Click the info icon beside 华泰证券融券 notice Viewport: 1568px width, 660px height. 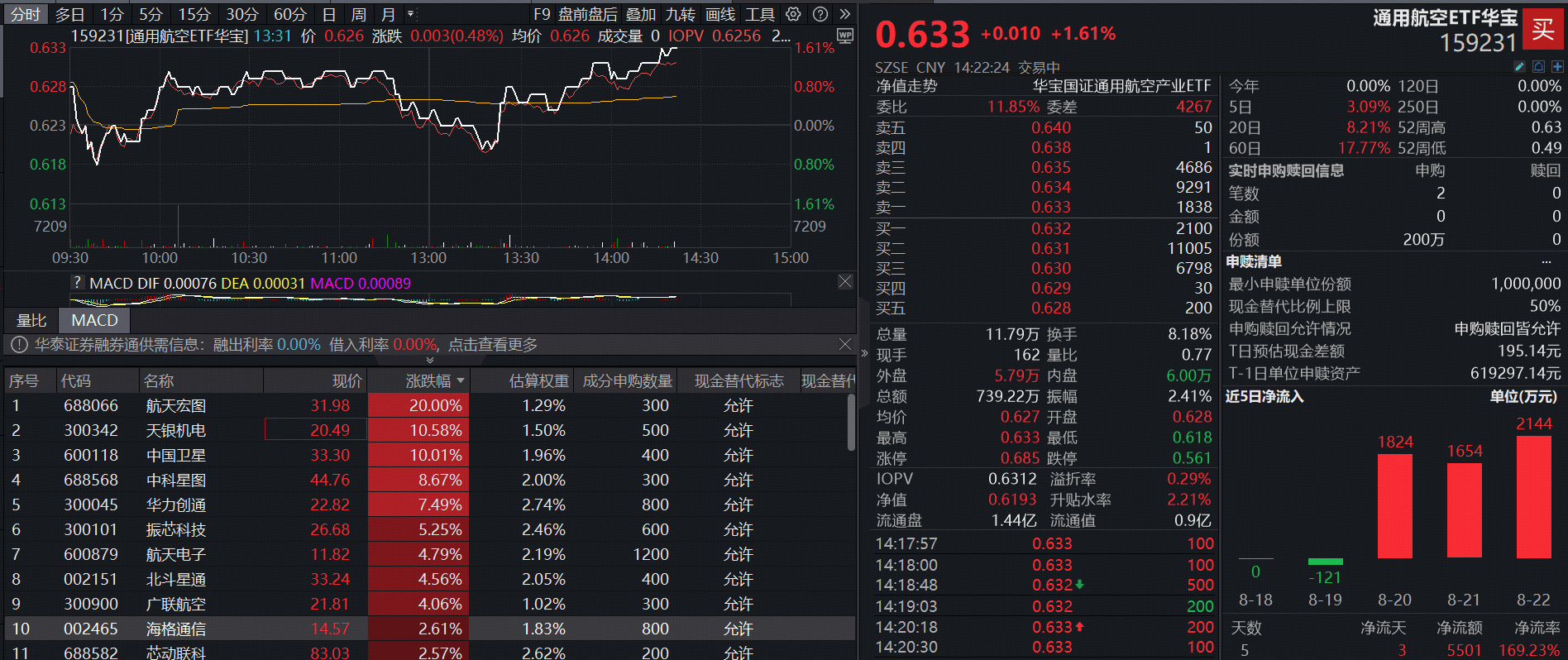click(x=19, y=345)
